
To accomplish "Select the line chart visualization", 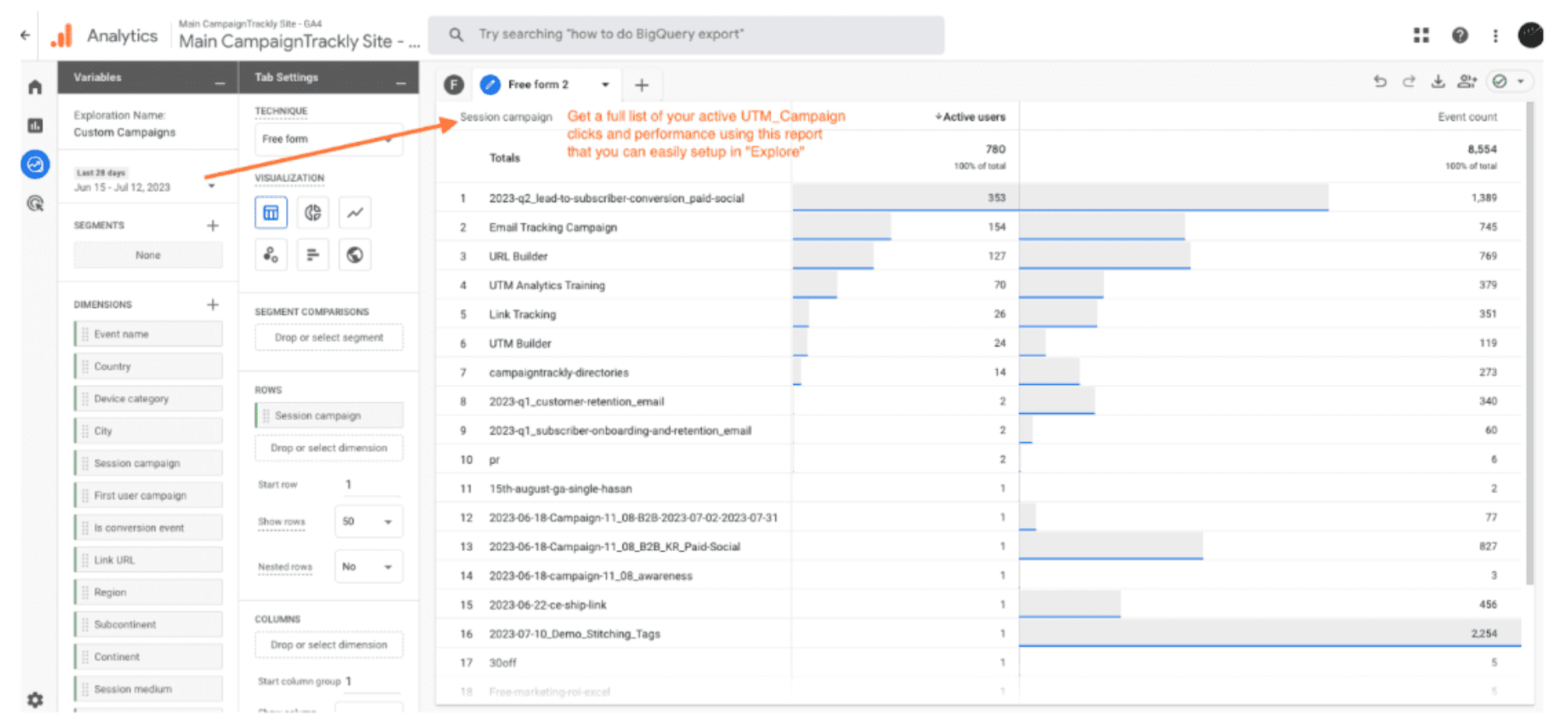I will 355,212.
